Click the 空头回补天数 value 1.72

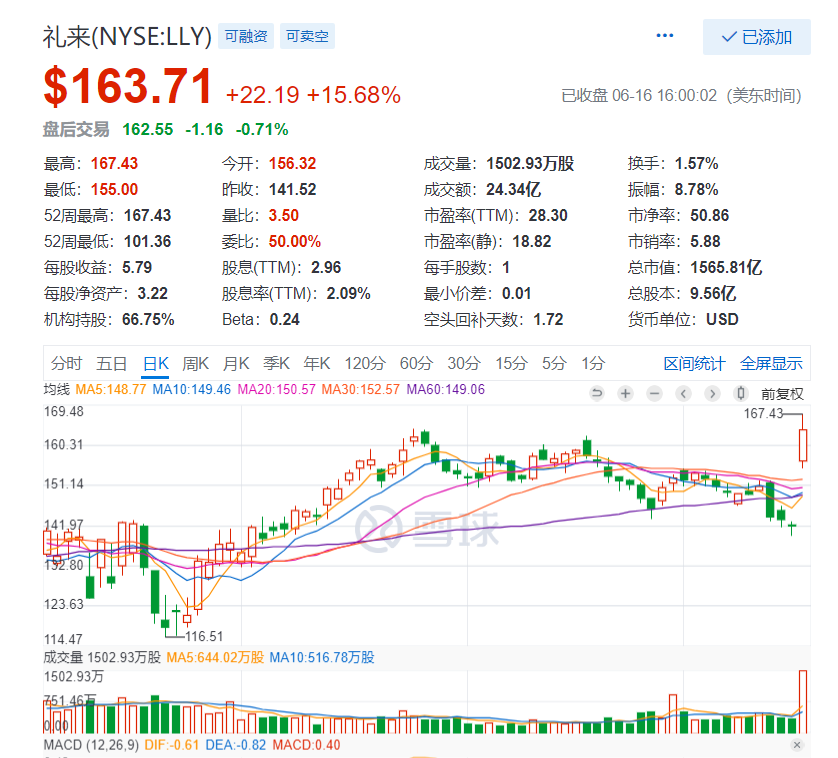pyautogui.click(x=548, y=320)
